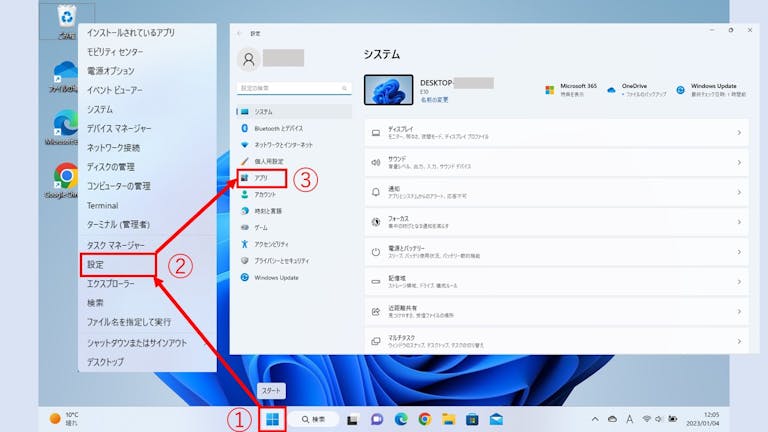Open the Start button on the taskbar
Viewport: 768px width, 432px height.
pos(272,419)
